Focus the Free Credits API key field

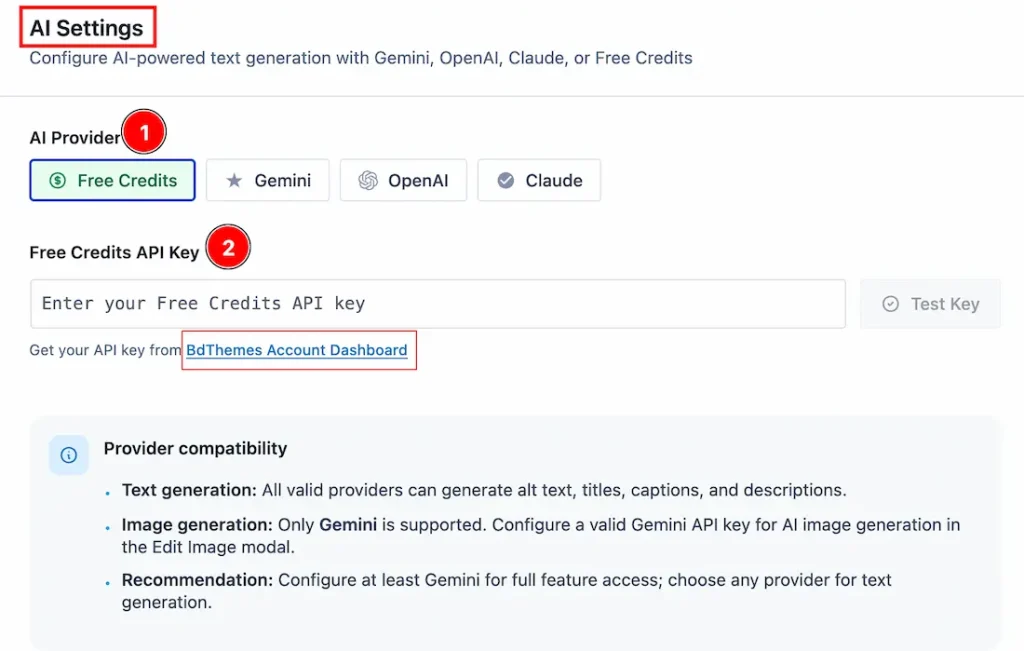click(438, 304)
